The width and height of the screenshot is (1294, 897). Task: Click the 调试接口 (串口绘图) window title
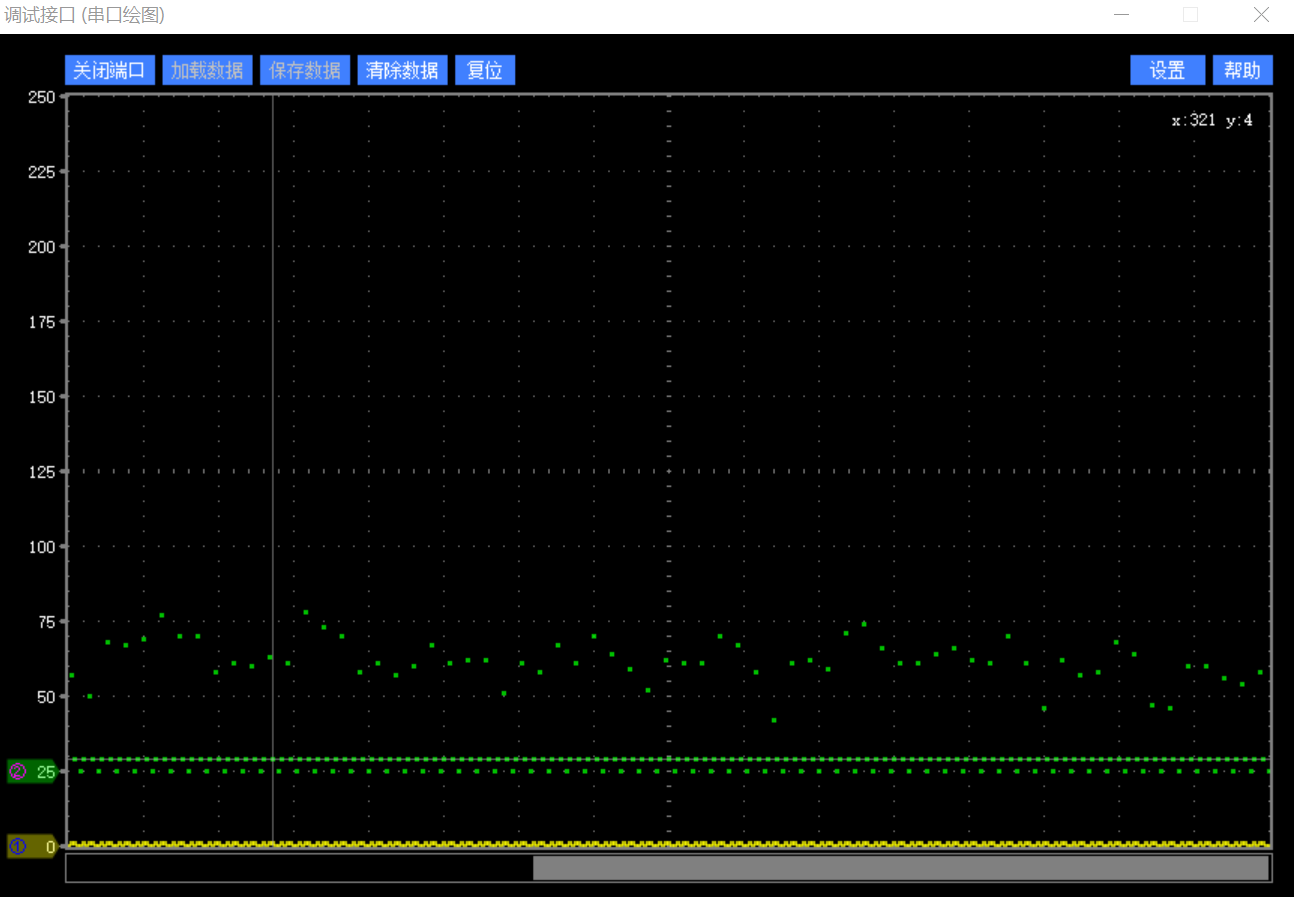(85, 15)
